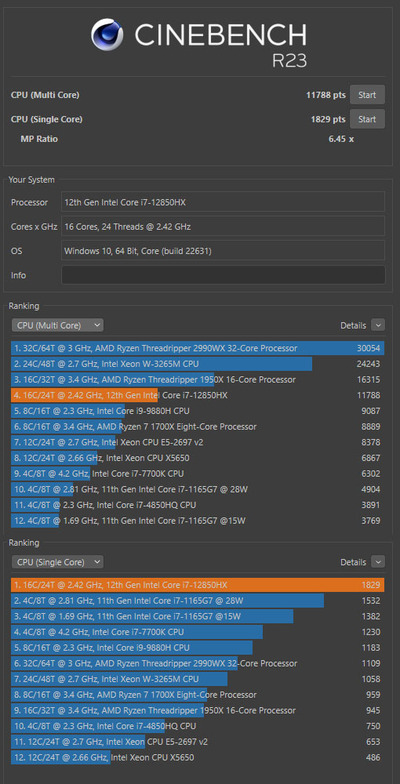Image resolution: width=400 pixels, height=784 pixels.
Task: Select Multi Core row Threadripper 1950X 16315
Action: click(x=198, y=380)
